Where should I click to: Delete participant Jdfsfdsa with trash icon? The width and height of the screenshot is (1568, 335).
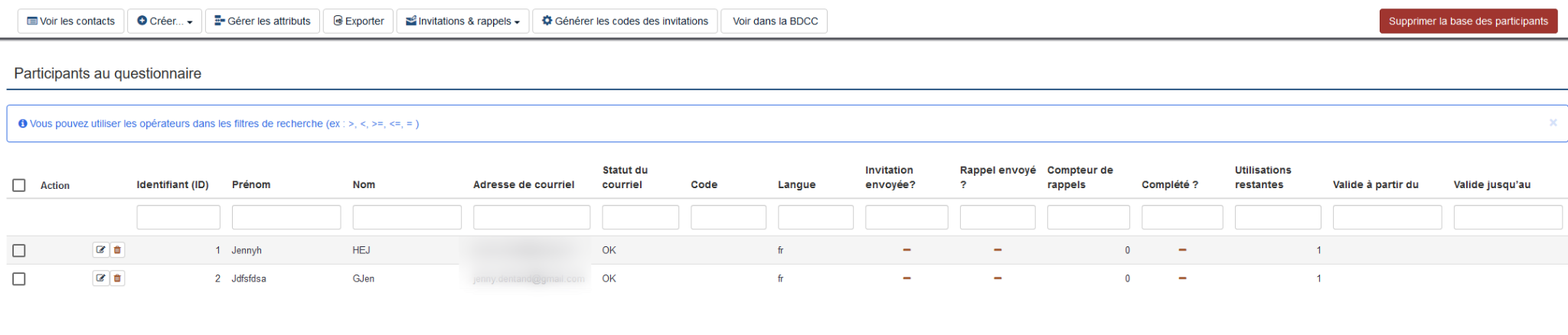point(117,278)
